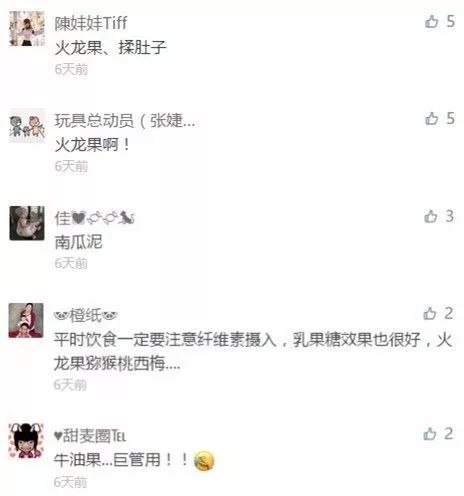This screenshot has height=496, width=464.
Task: Tap thumbs-up on the 南瓜泥 comment
Action: coord(431,216)
